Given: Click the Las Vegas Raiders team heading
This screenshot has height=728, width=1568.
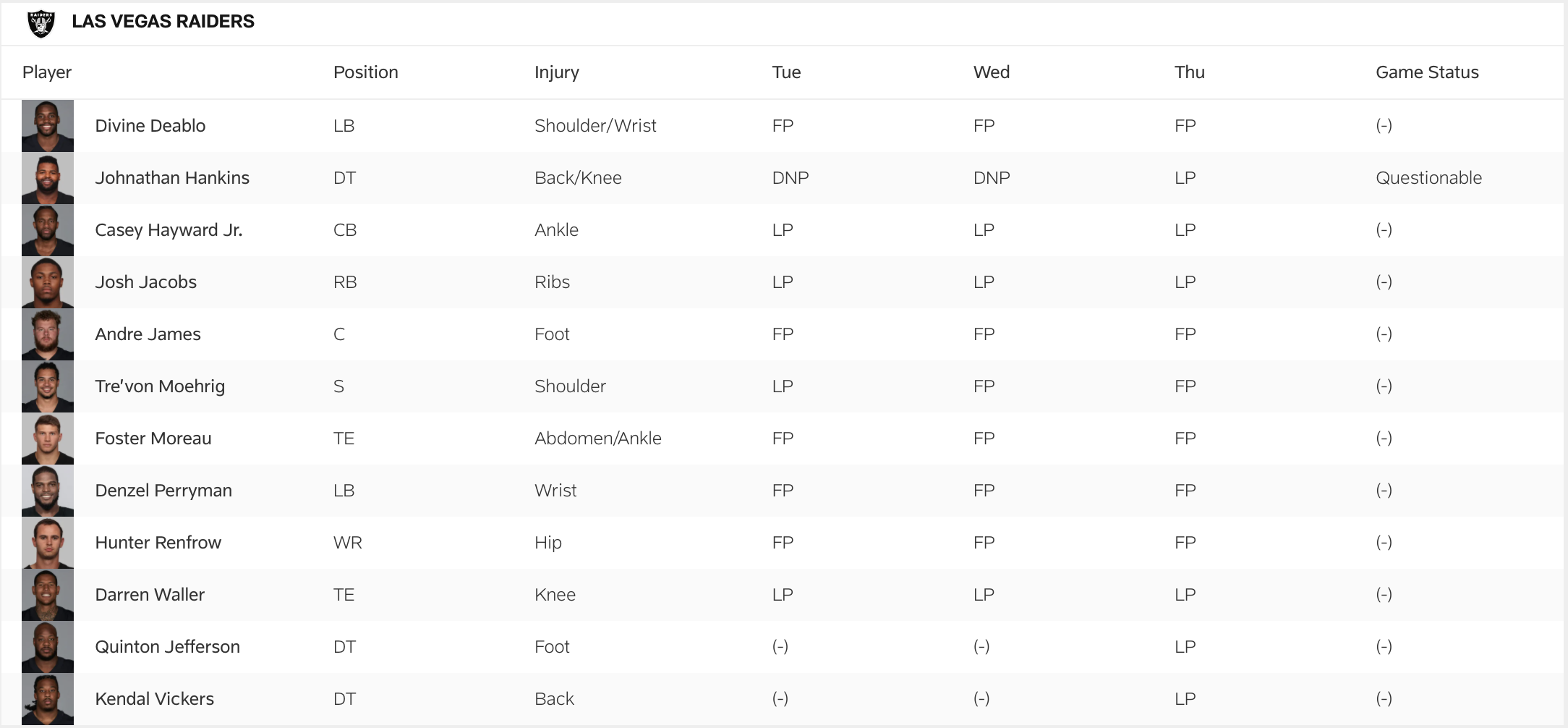Looking at the screenshot, I should (163, 22).
